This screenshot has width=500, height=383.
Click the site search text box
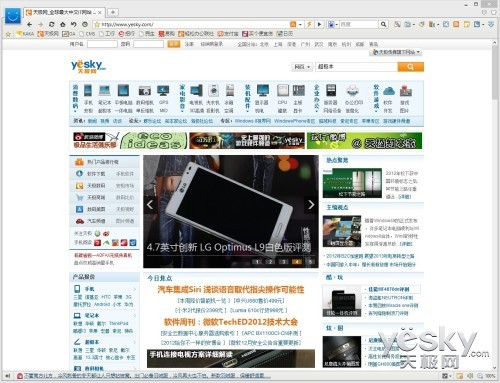click(356, 67)
